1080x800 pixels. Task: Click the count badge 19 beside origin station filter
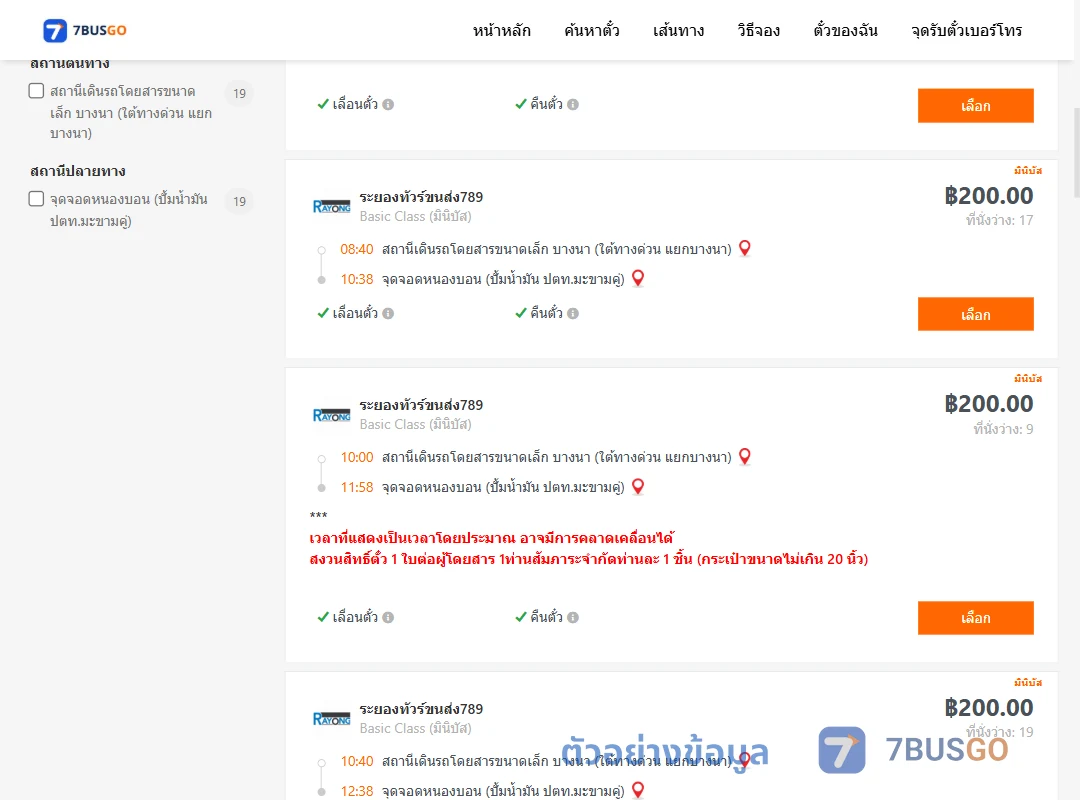(240, 93)
